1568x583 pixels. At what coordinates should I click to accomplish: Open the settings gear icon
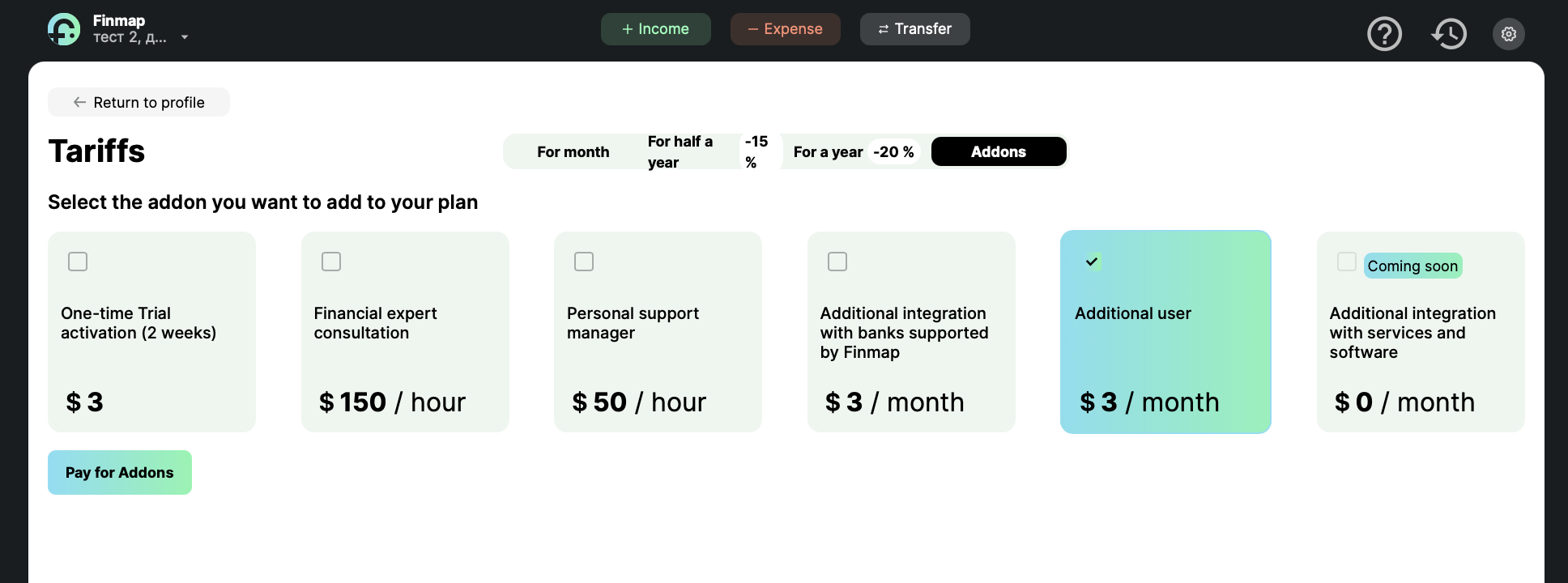pyautogui.click(x=1508, y=34)
